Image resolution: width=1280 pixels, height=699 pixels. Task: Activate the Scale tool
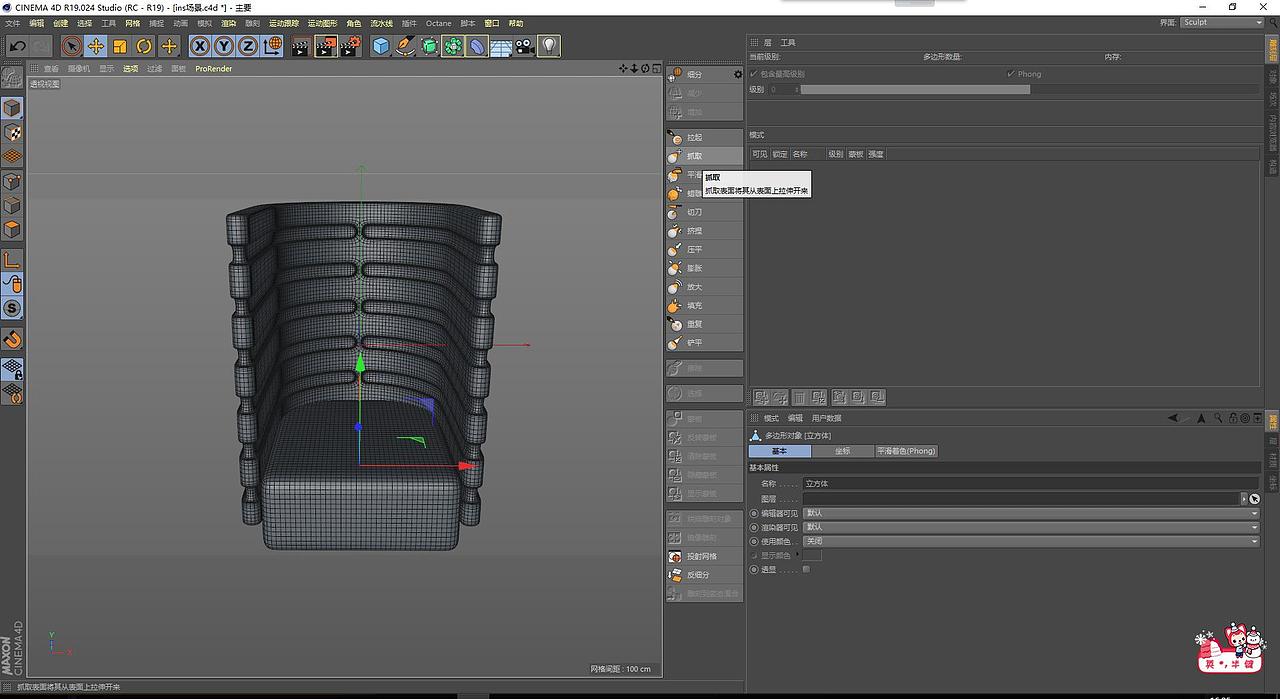(x=120, y=46)
